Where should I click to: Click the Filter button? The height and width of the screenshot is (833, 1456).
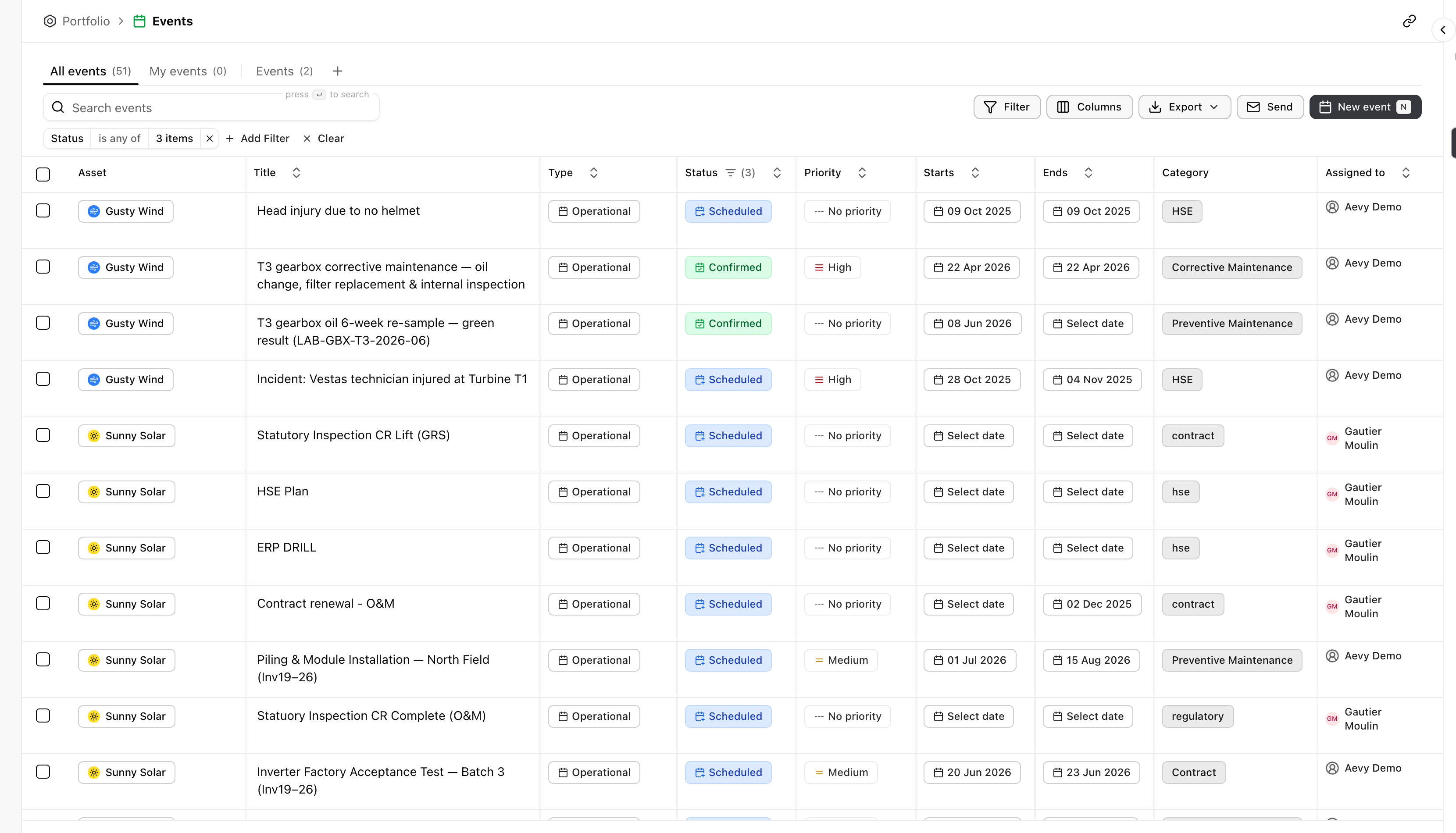[1007, 107]
